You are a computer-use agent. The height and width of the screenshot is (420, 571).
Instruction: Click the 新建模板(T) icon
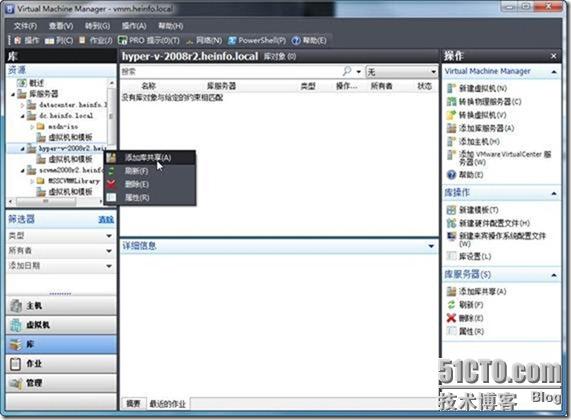pos(451,210)
